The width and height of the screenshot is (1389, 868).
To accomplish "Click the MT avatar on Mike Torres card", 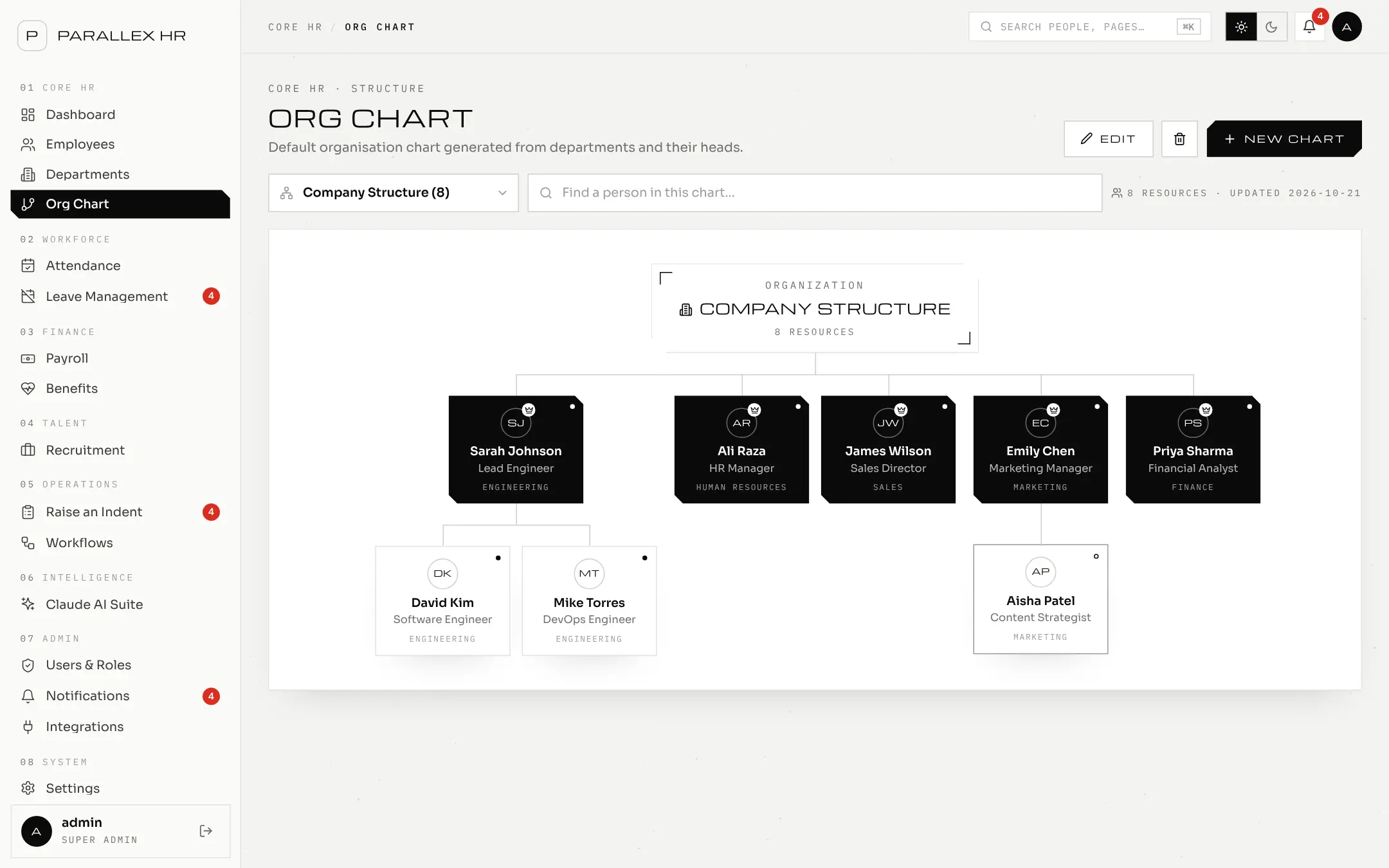I will click(589, 574).
